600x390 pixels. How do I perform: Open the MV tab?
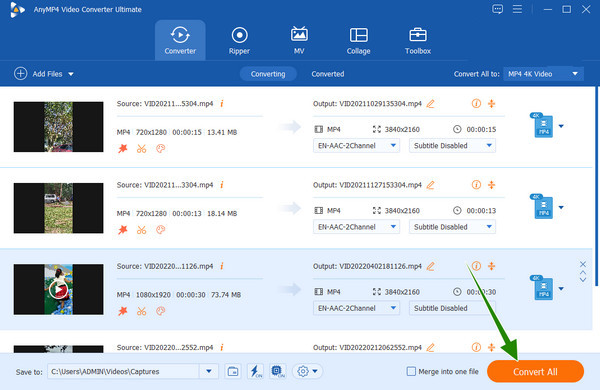point(299,40)
